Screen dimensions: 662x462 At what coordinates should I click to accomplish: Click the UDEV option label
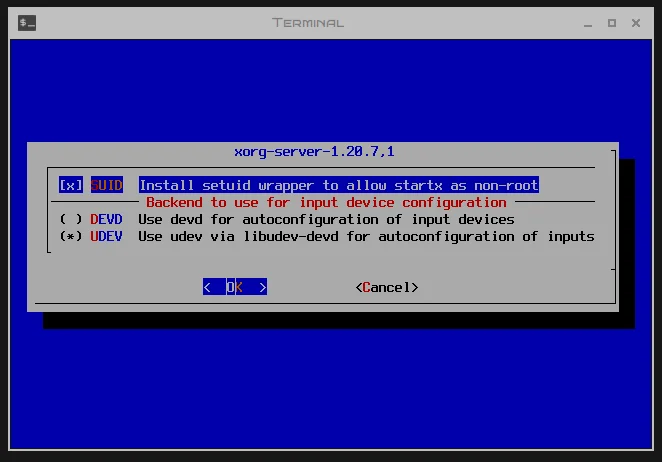pos(106,236)
